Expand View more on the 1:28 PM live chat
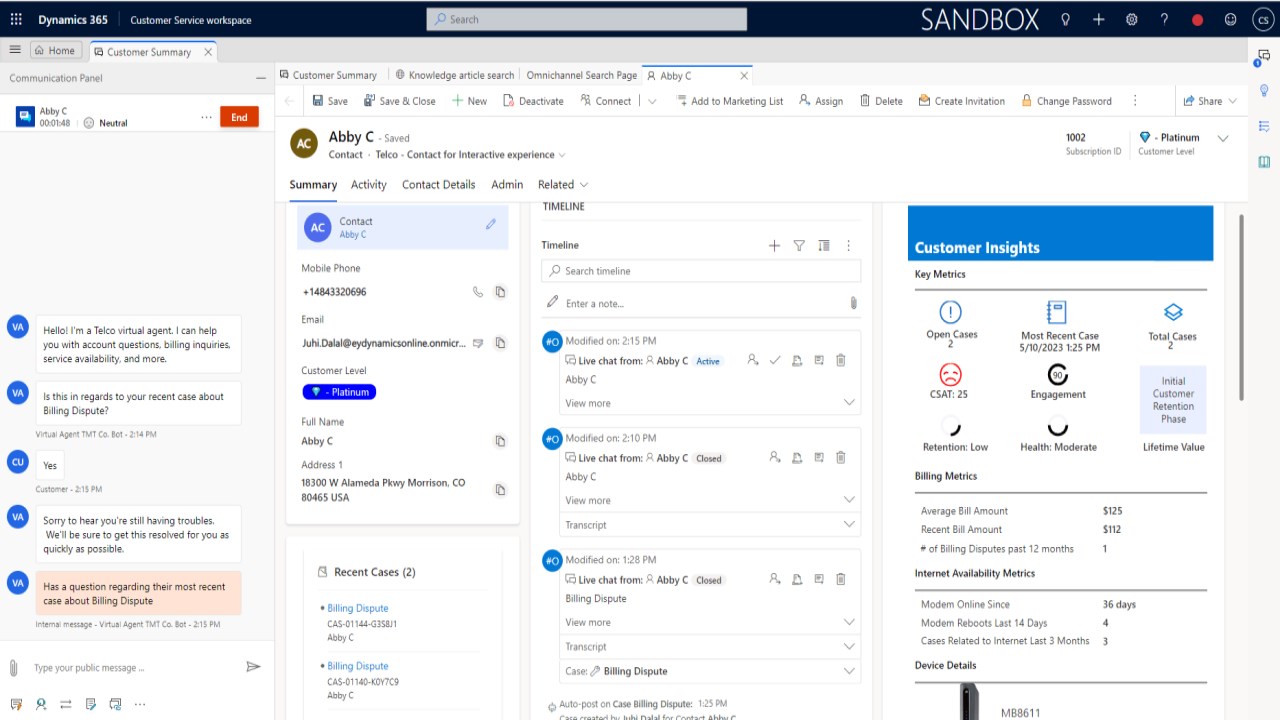 pyautogui.click(x=710, y=622)
